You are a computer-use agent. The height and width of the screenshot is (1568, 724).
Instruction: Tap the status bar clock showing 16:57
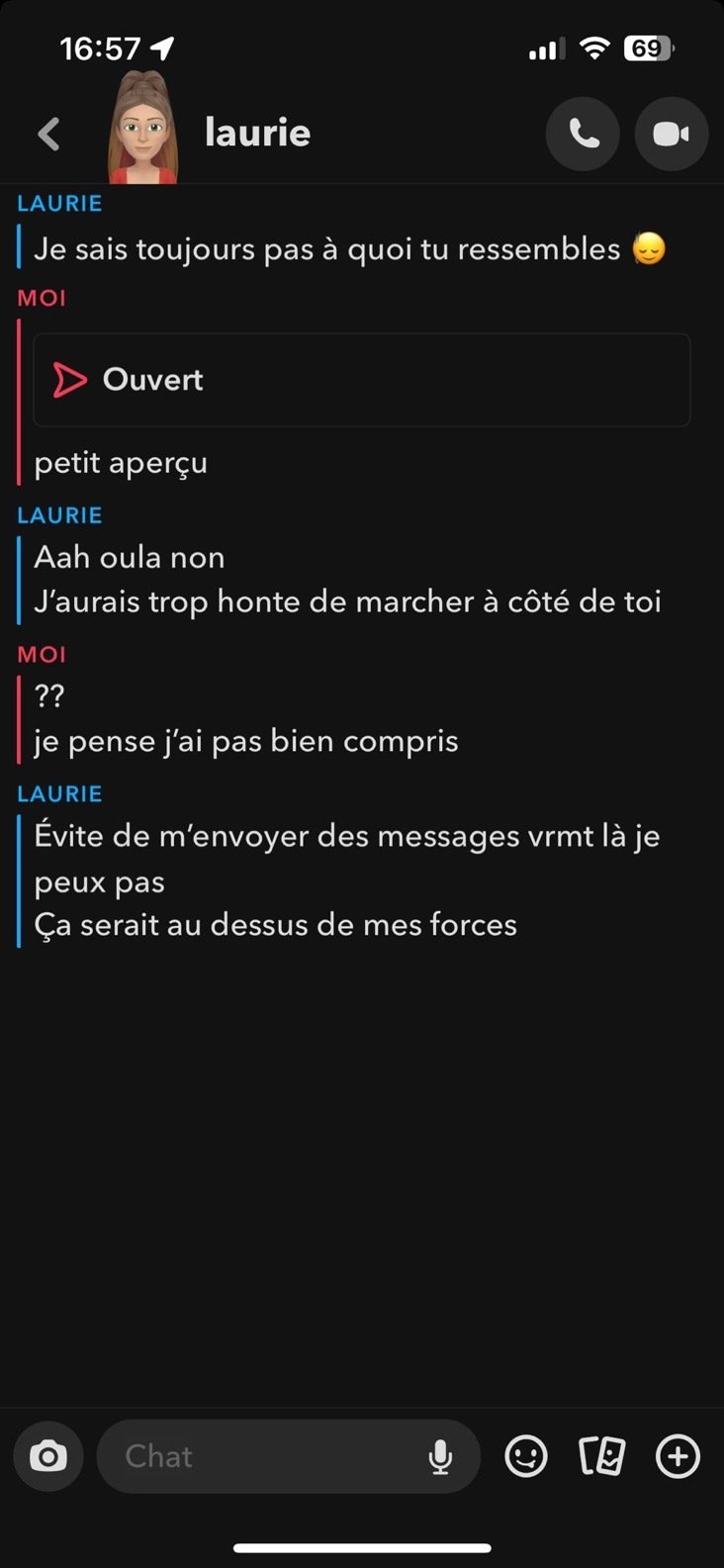pos(100,48)
